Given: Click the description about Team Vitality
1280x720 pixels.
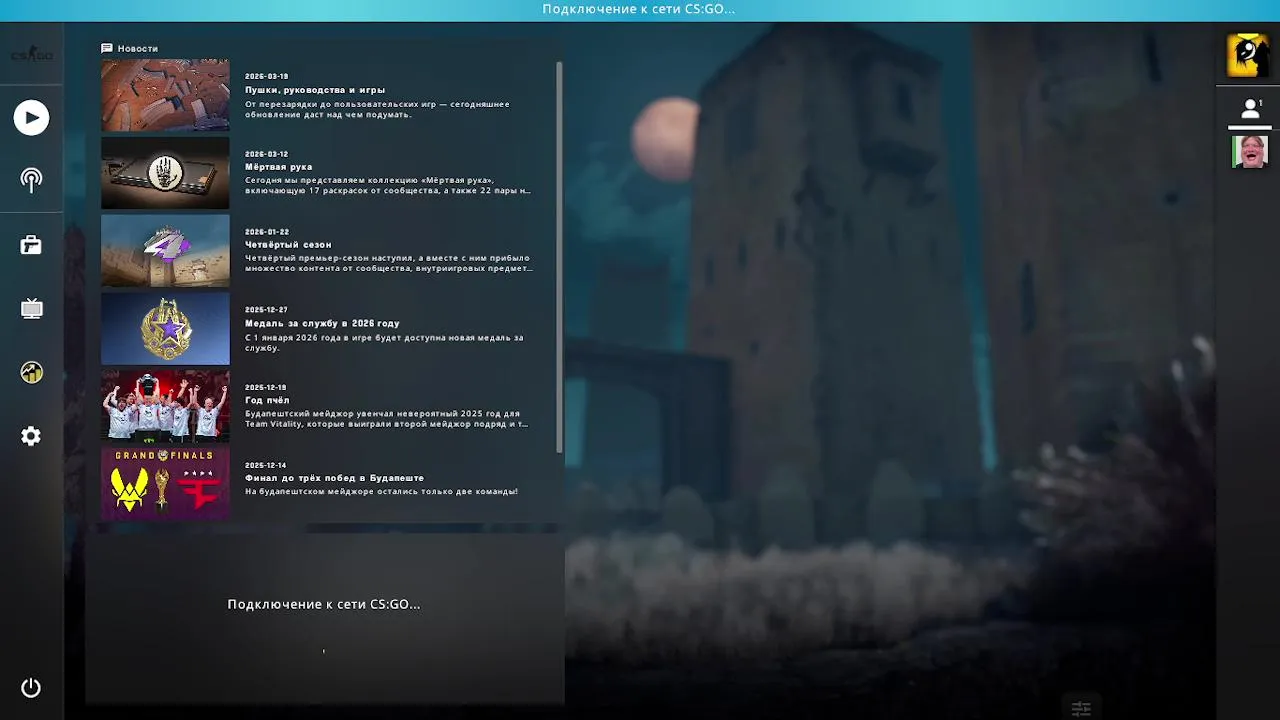Looking at the screenshot, I should coord(388,418).
